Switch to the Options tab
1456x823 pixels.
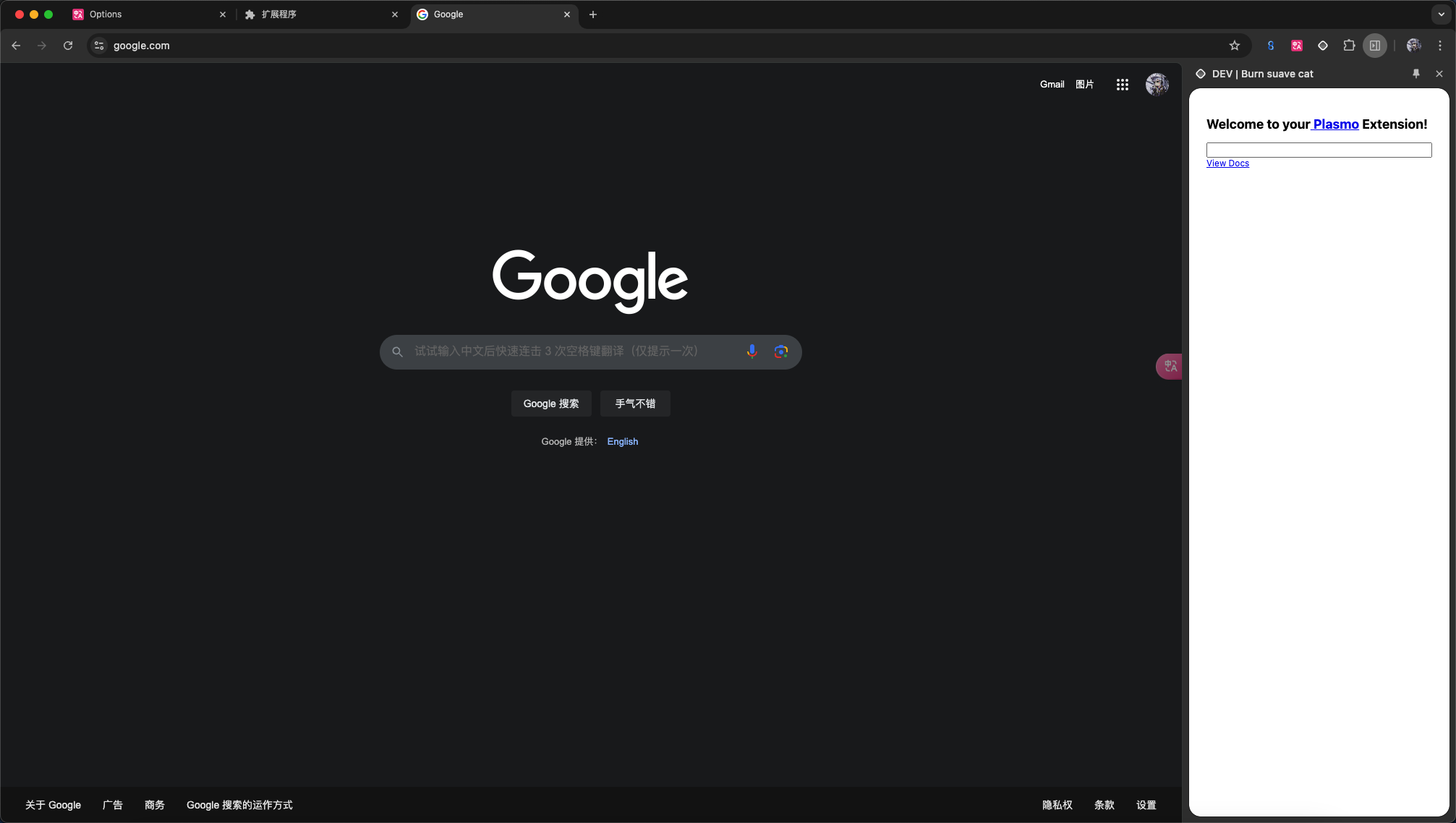[150, 14]
